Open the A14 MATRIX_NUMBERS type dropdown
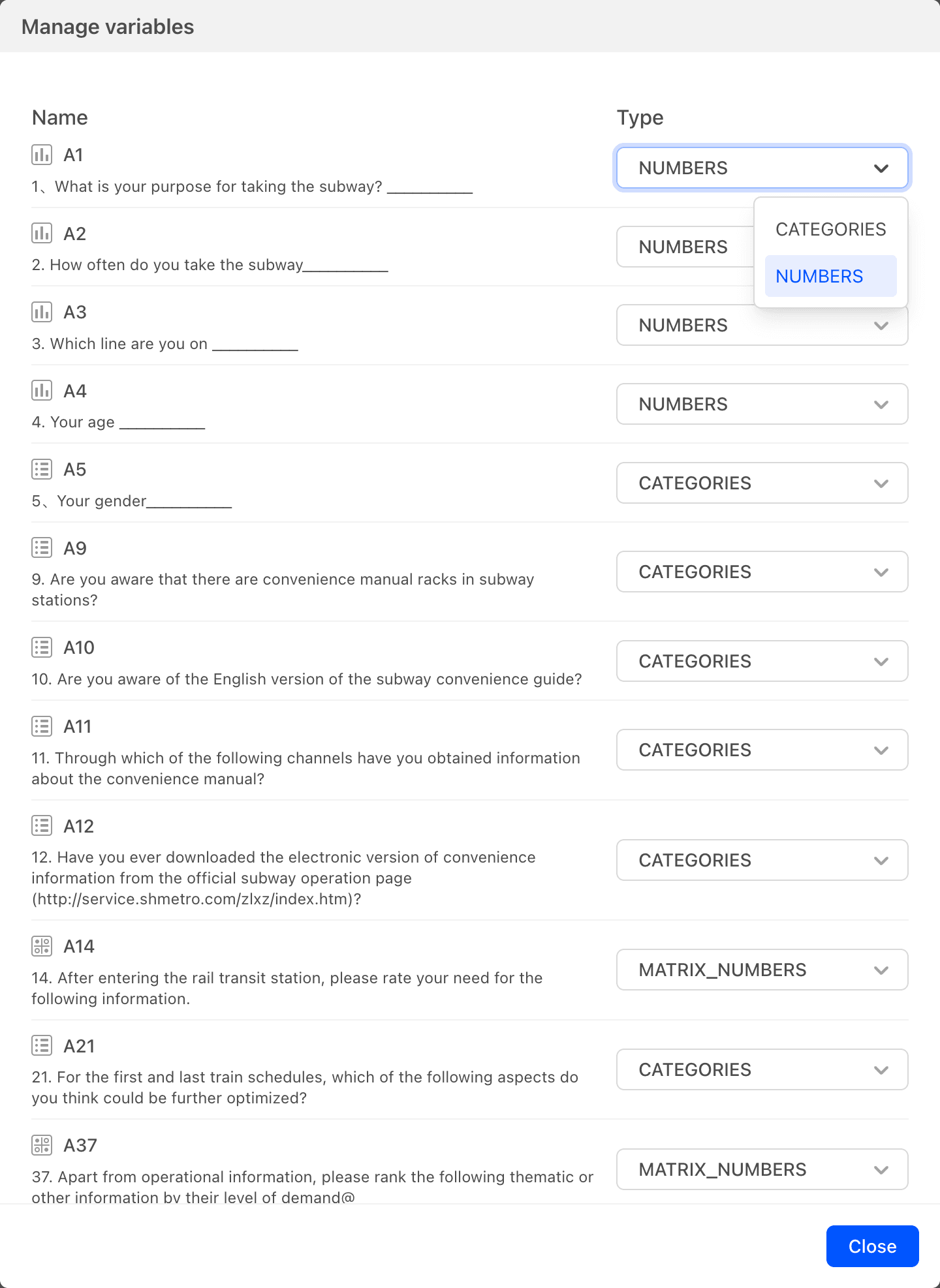Viewport: 940px width, 1288px height. click(762, 970)
